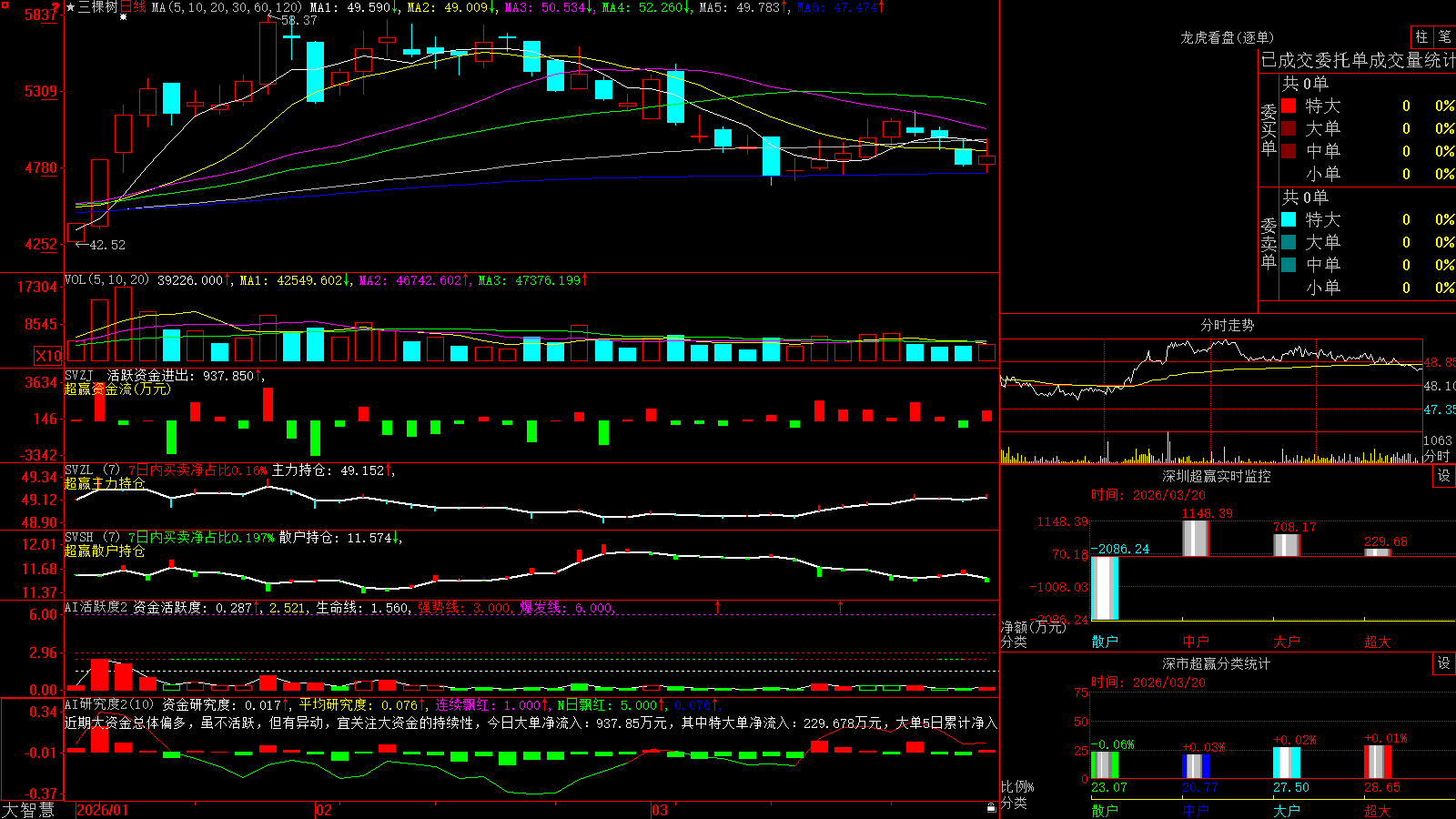The height and width of the screenshot is (819, 1456).
Task: Click the dark red 中单 buy order swatch
Action: tap(1289, 151)
